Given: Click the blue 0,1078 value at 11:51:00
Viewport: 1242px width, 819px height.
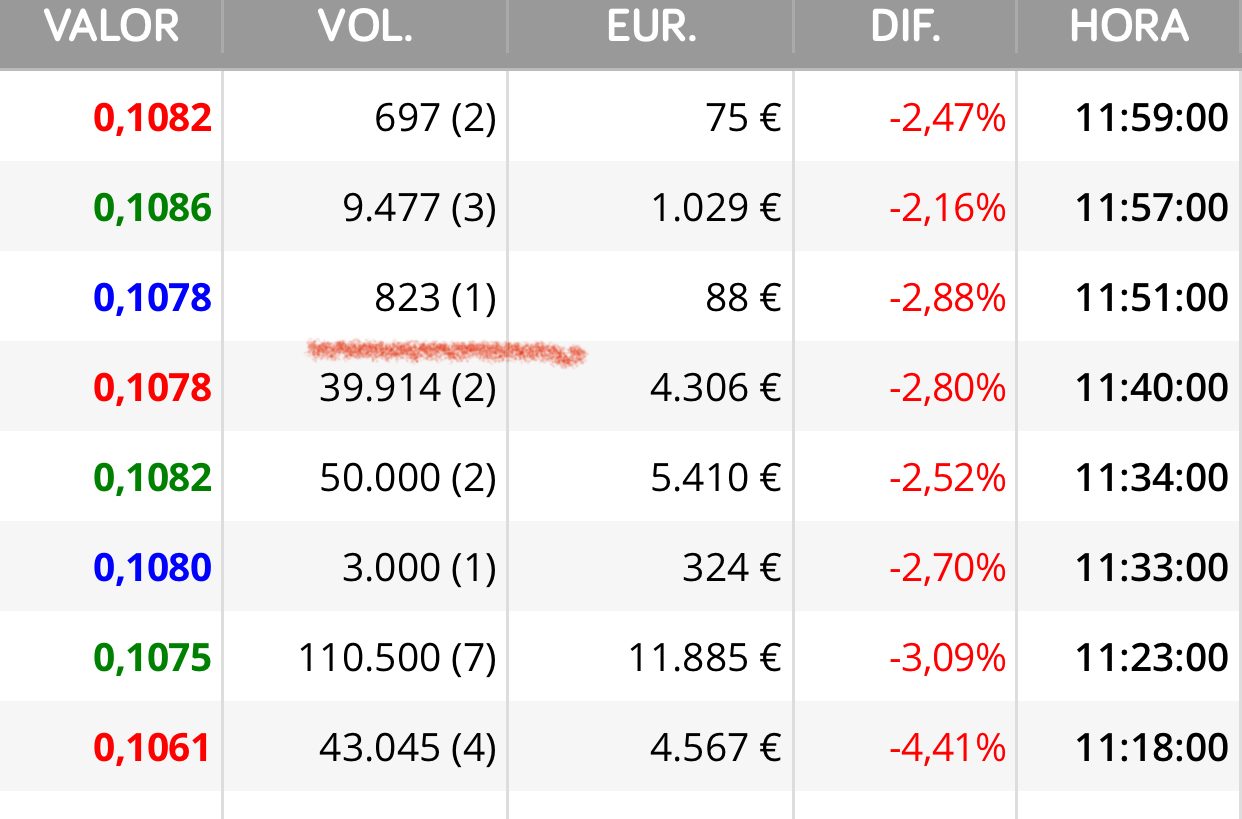Looking at the screenshot, I should click(153, 298).
